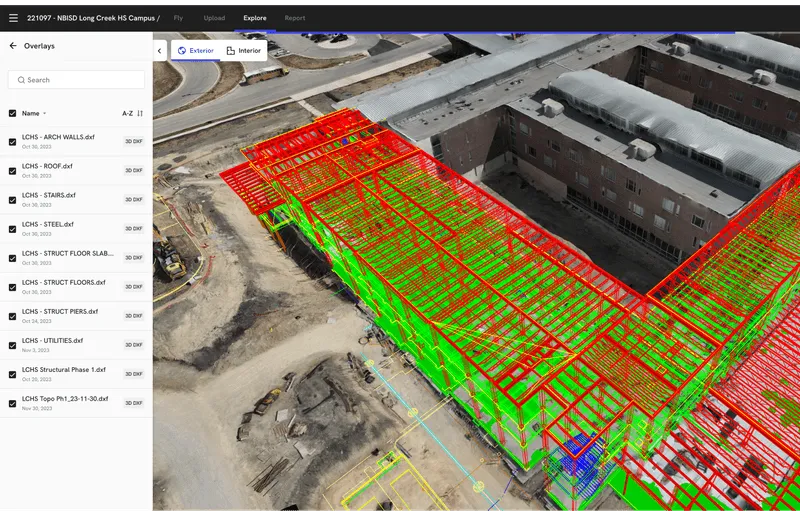Go back from Overlays panel
This screenshot has width=800, height=512.
click(13, 45)
